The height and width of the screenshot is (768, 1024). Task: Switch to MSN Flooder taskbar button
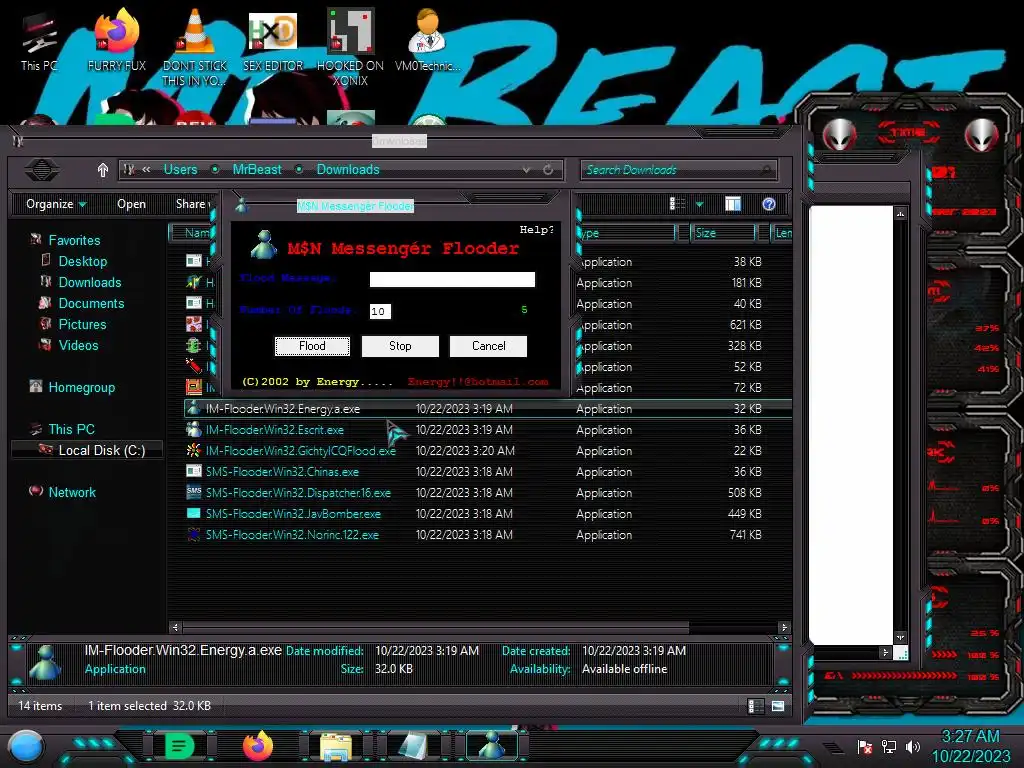coord(492,746)
